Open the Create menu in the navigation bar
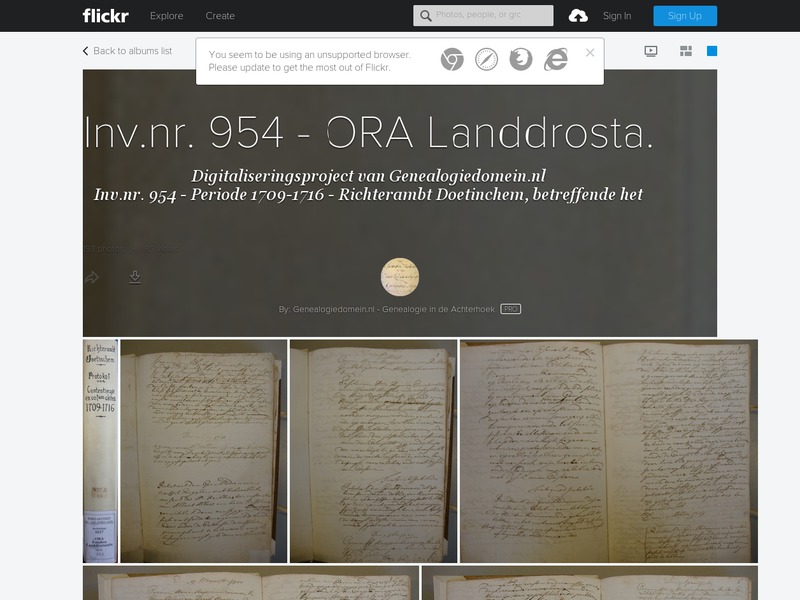 click(221, 16)
